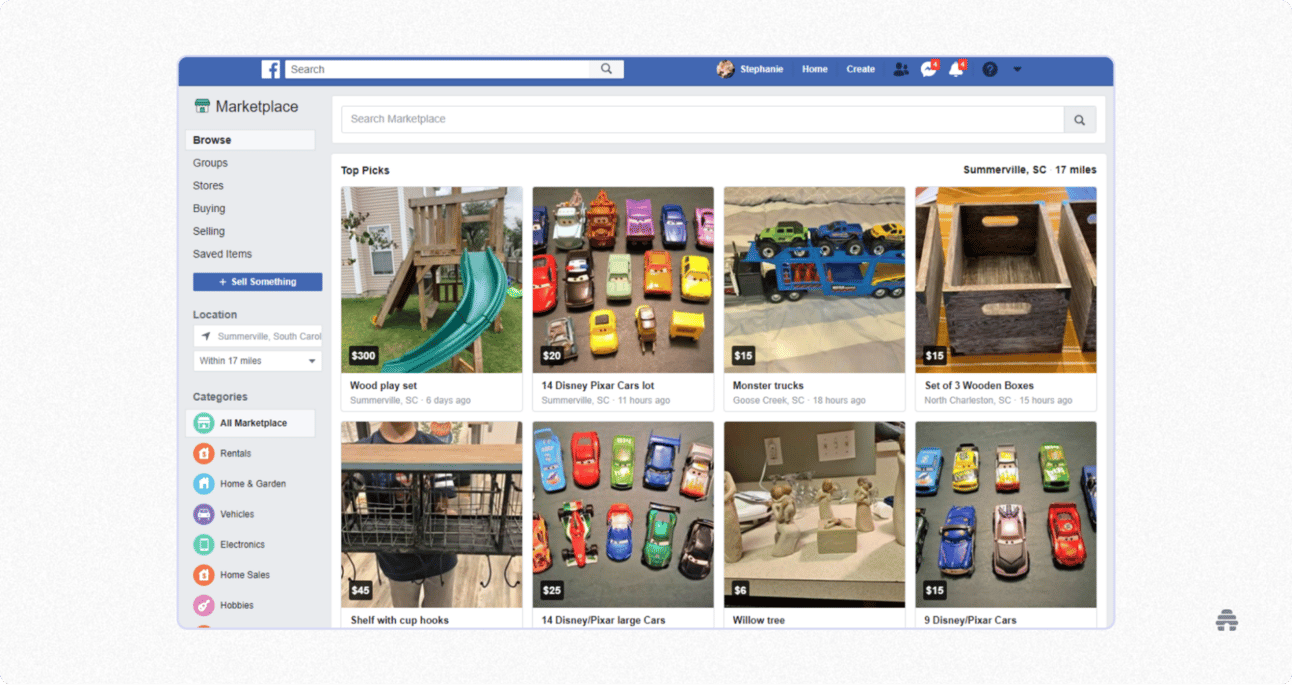This screenshot has height=685, width=1292.
Task: Focus the Facebook Search field
Action: pos(438,69)
